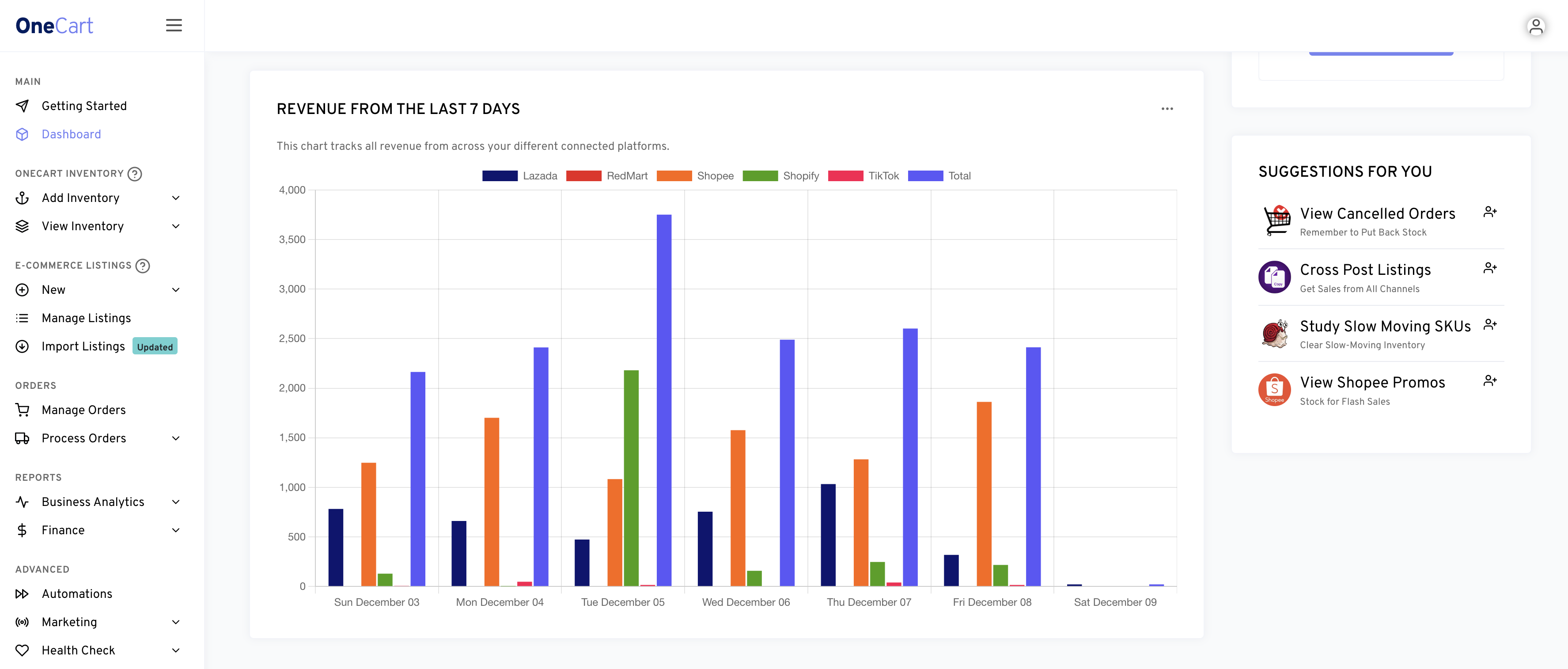Image resolution: width=1568 pixels, height=669 pixels.
Task: Expand the Add Inventory chevron
Action: [x=176, y=198]
